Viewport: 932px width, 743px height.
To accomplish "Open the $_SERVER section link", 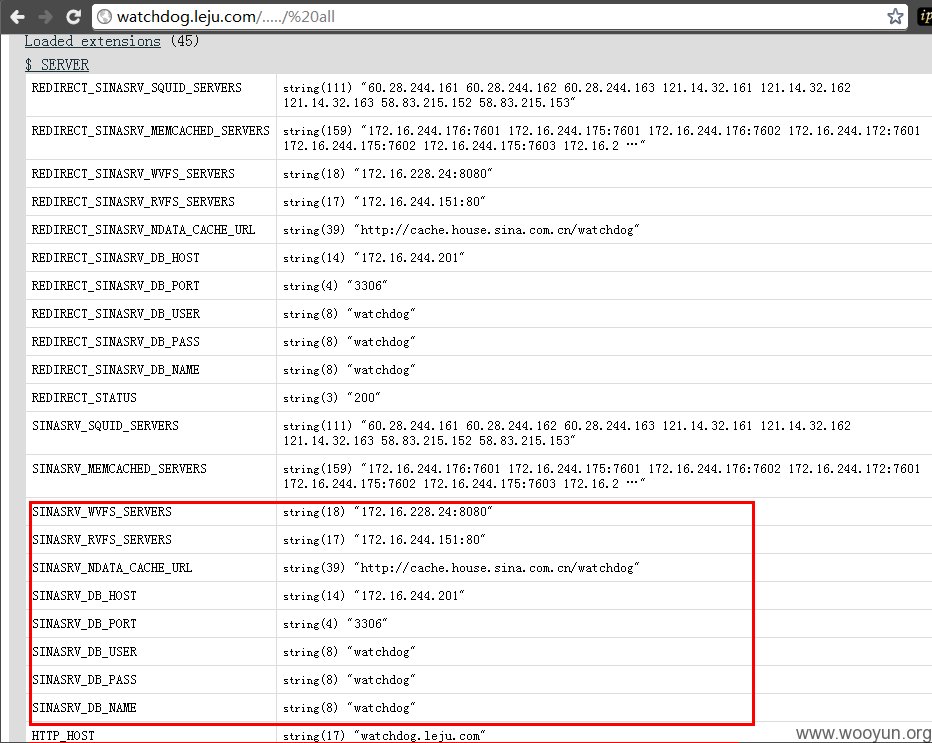I will [x=57, y=65].
